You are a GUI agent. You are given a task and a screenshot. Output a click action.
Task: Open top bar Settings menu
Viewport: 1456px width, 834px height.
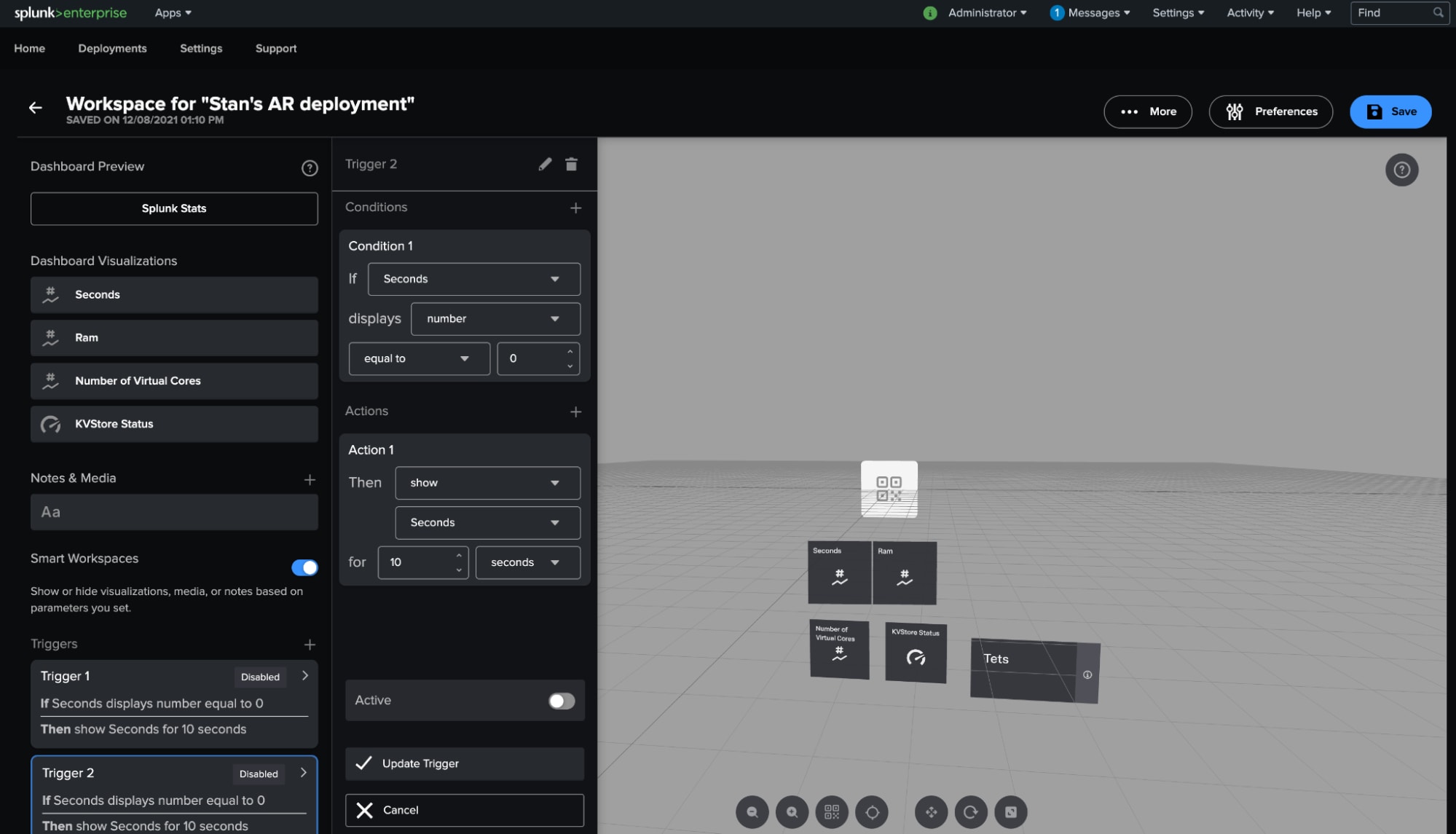pyautogui.click(x=1178, y=13)
